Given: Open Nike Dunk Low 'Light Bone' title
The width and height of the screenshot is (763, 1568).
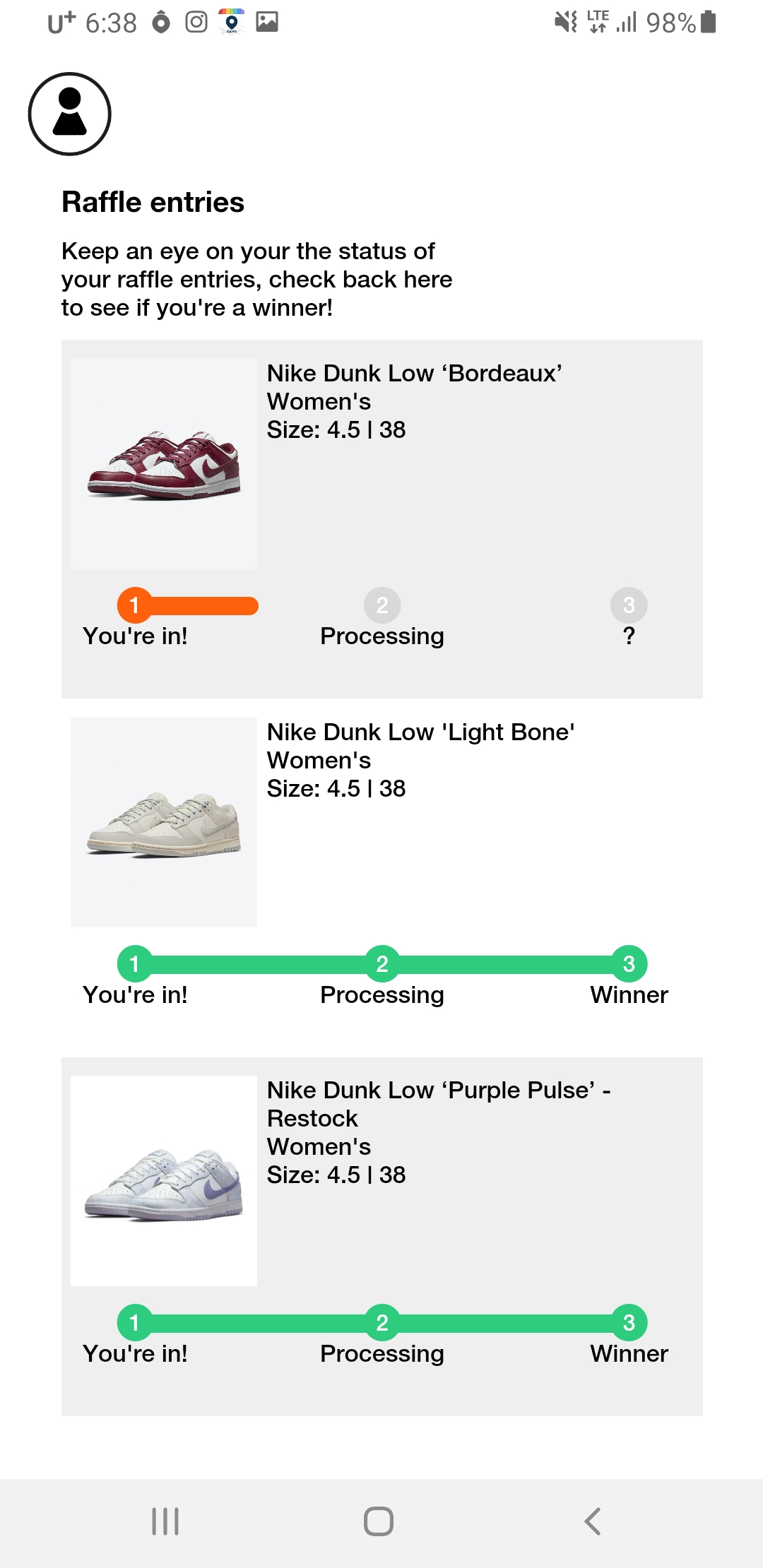Looking at the screenshot, I should [x=420, y=732].
